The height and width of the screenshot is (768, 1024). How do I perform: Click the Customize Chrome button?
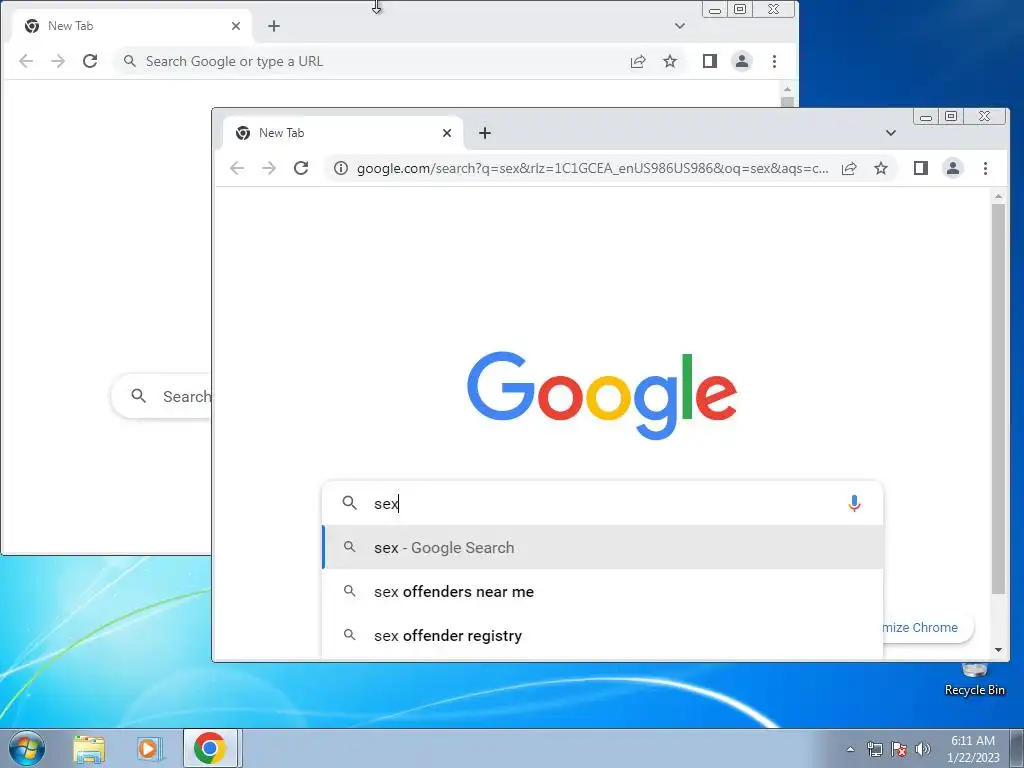coord(928,628)
